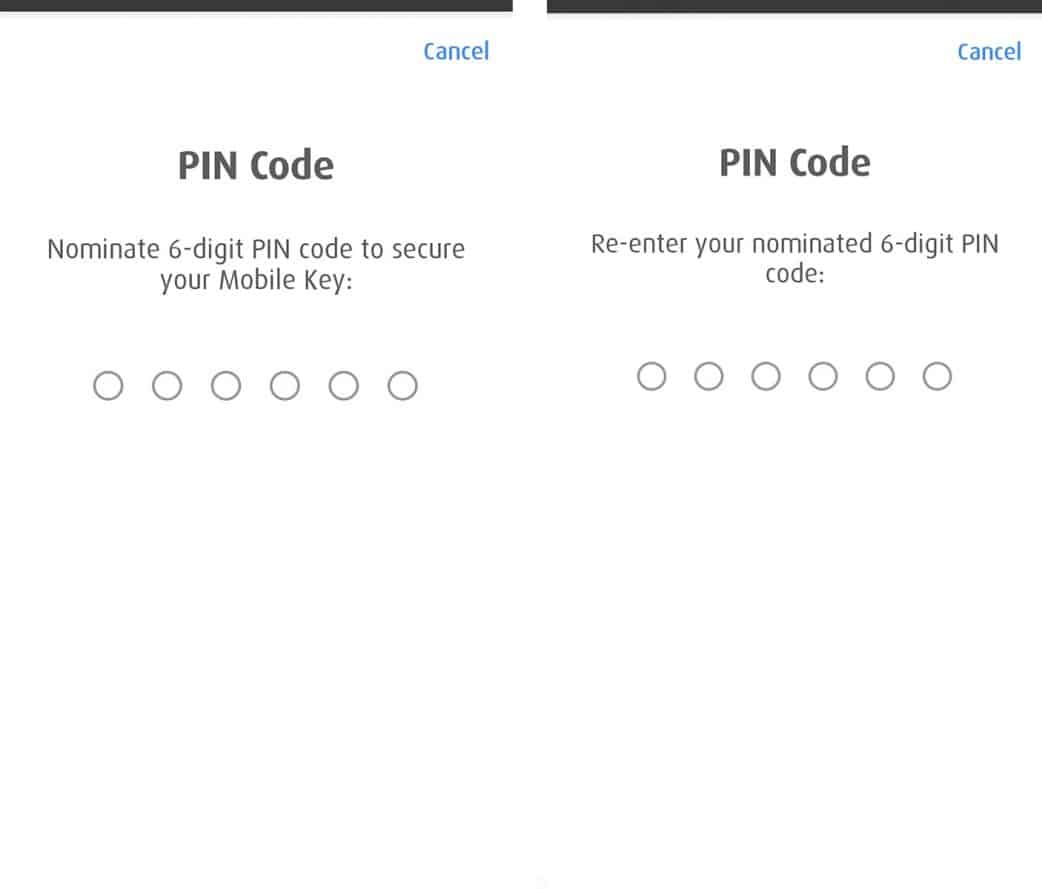The image size is (1042, 889).
Task: Tap the fourth PIN circle on left screen
Action: (x=285, y=385)
